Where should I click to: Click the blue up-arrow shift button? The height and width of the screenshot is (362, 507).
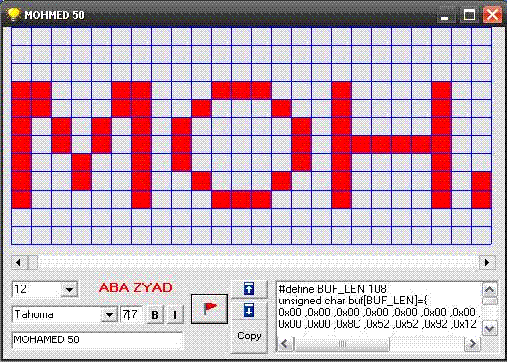coord(249,289)
